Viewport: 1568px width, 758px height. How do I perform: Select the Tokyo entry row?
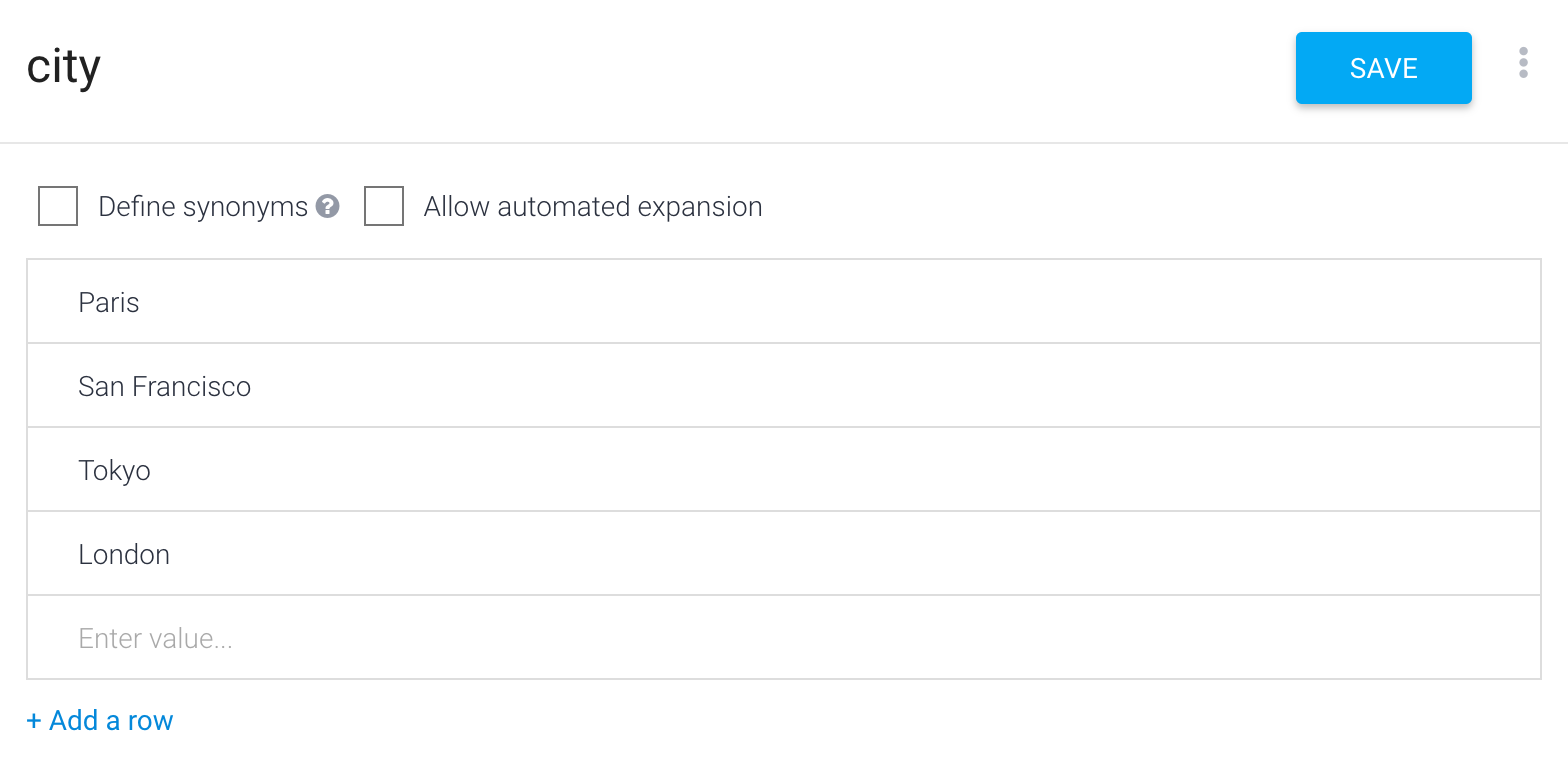[784, 470]
